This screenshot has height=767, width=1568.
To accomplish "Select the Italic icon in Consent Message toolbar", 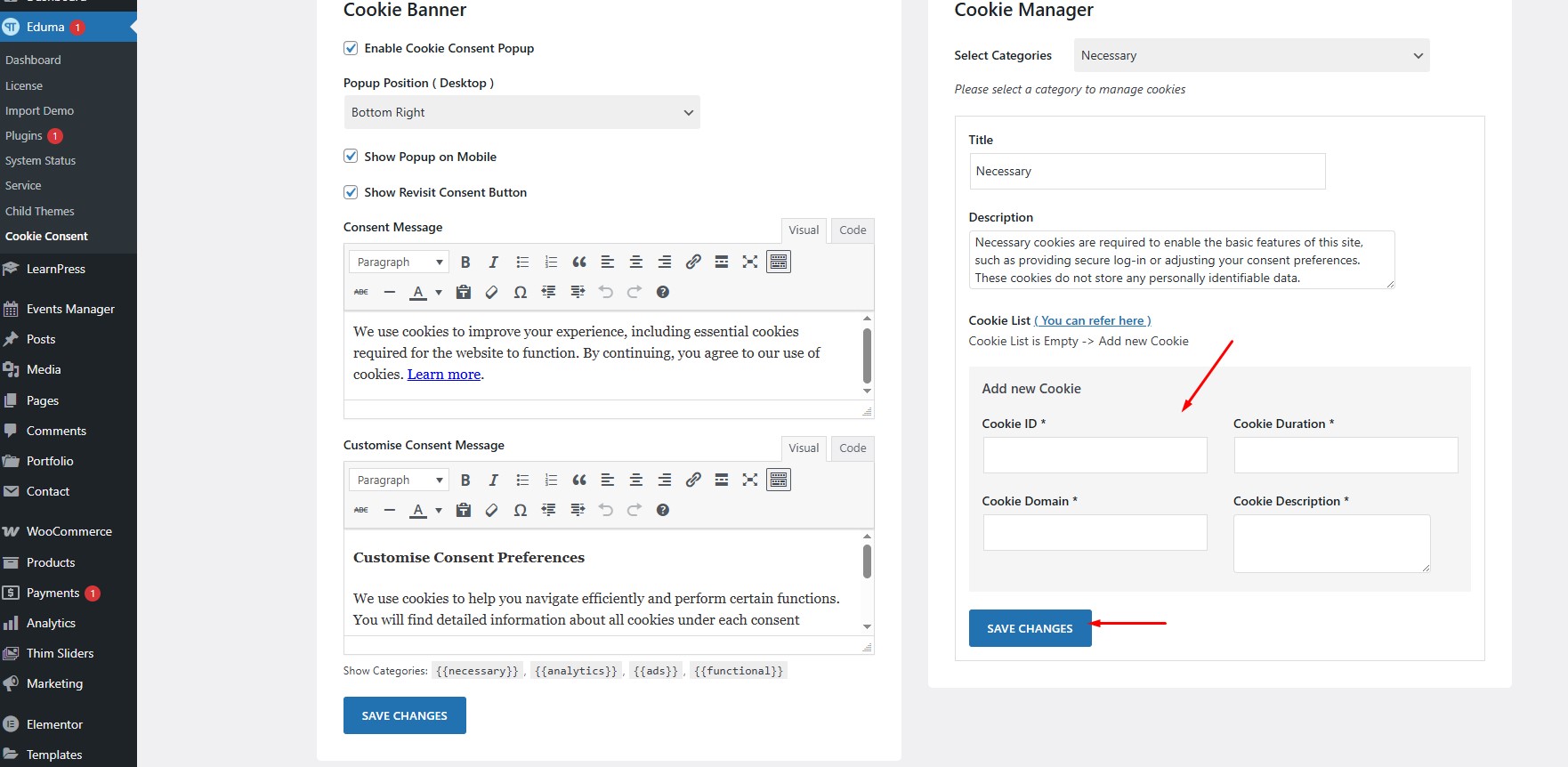I will (x=494, y=261).
